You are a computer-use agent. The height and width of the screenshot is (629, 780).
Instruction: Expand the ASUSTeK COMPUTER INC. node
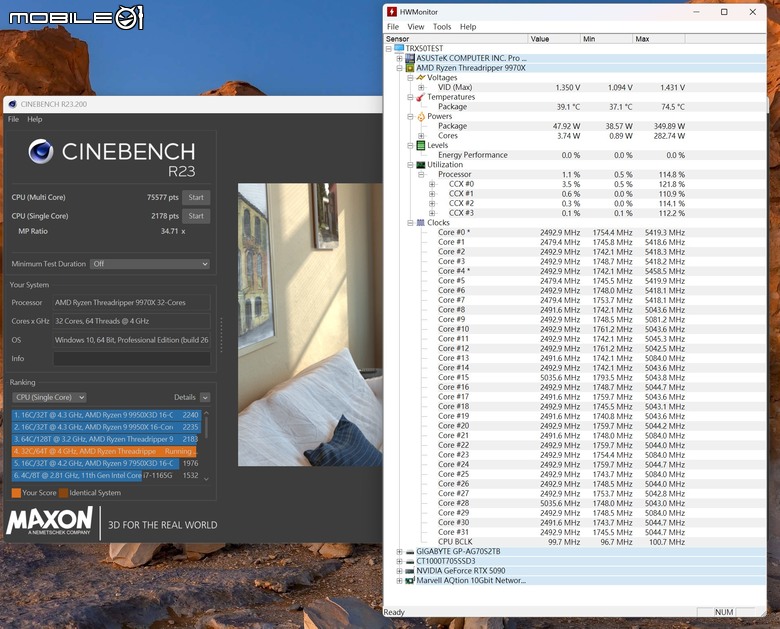pos(399,58)
